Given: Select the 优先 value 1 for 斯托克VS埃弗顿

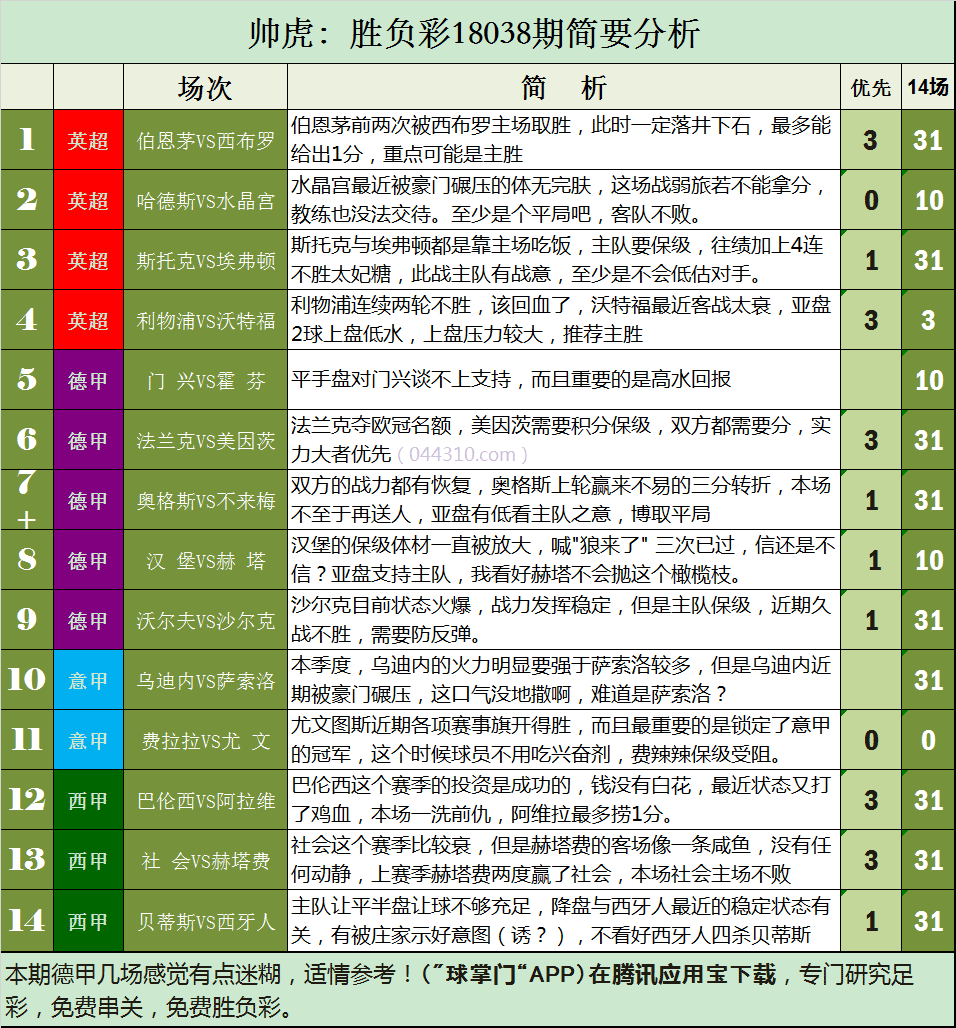Looking at the screenshot, I should 871,260.
